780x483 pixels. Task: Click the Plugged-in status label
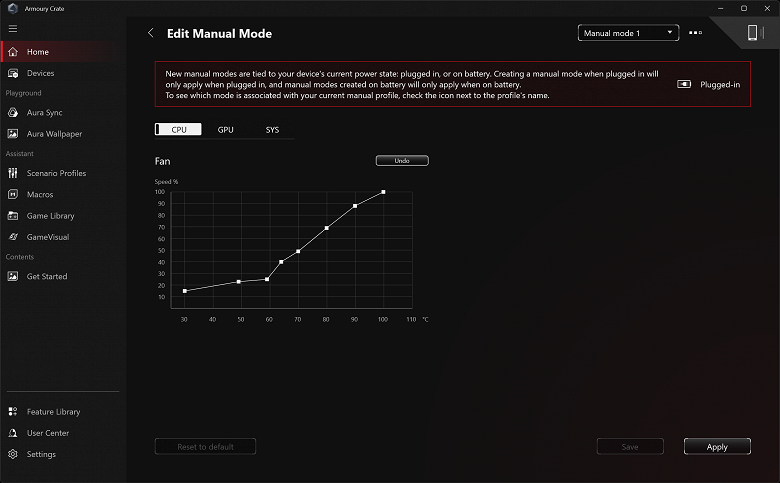coord(720,85)
